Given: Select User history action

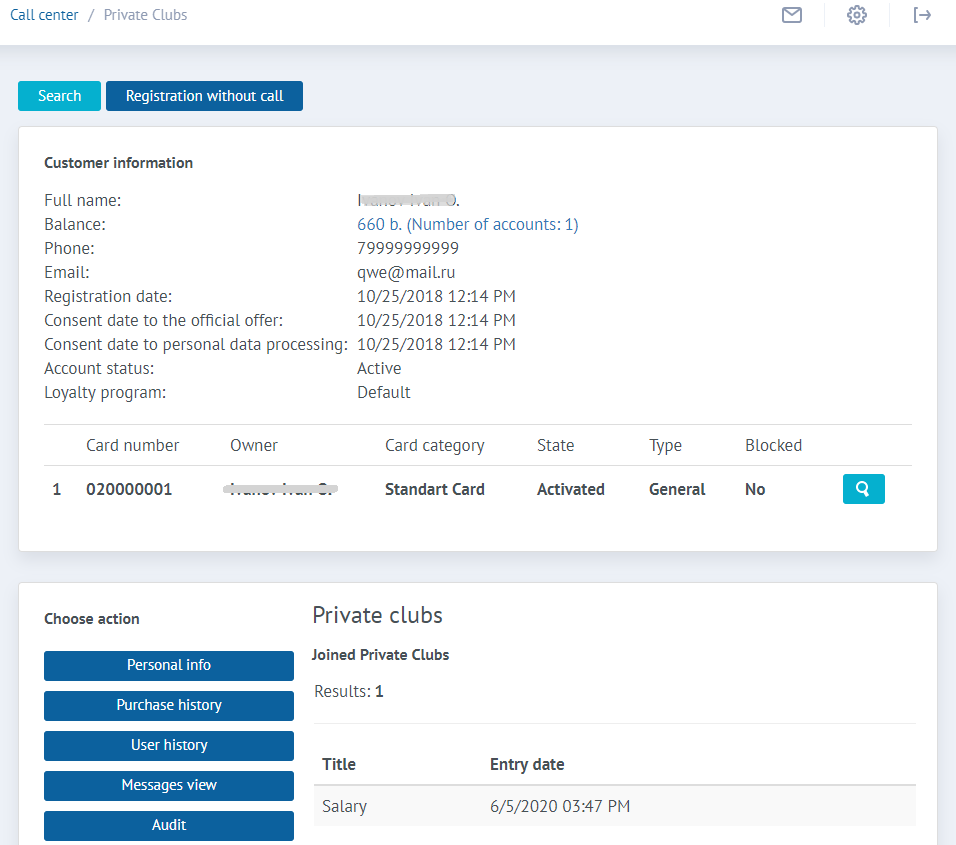Looking at the screenshot, I should tap(169, 745).
